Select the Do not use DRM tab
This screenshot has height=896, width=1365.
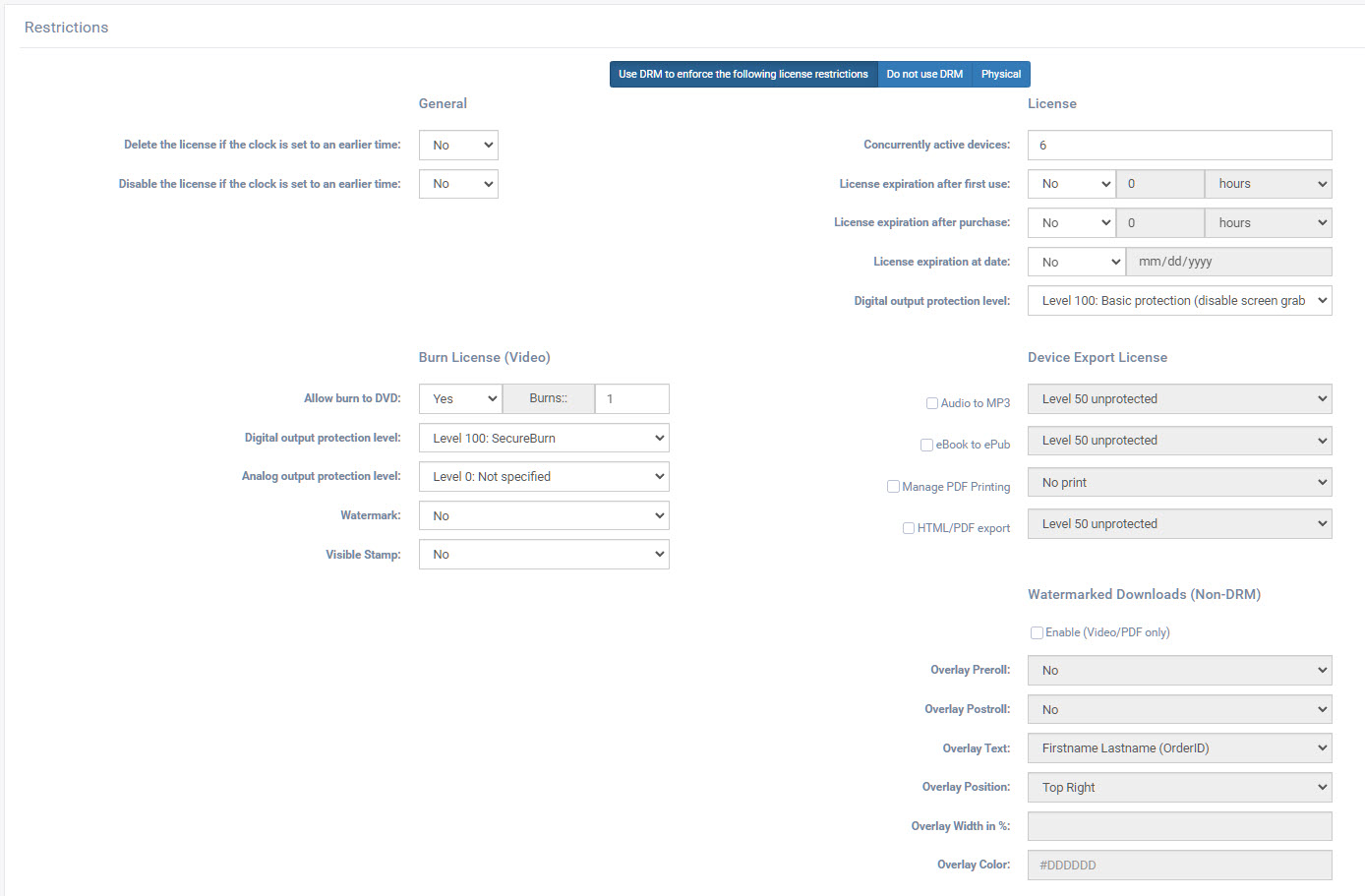[x=923, y=75]
